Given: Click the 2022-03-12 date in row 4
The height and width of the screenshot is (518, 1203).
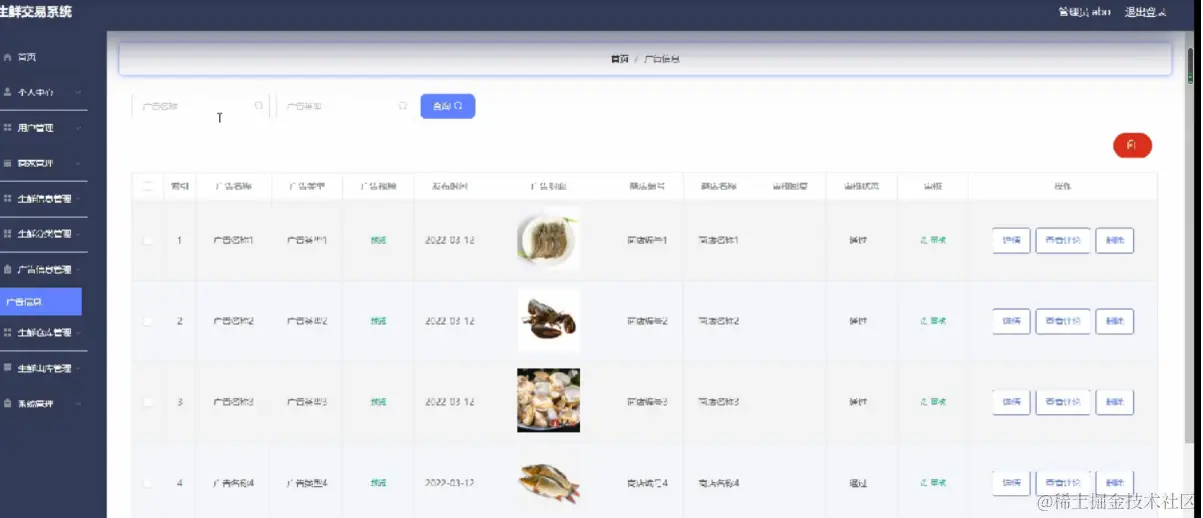Looking at the screenshot, I should click(x=450, y=483).
